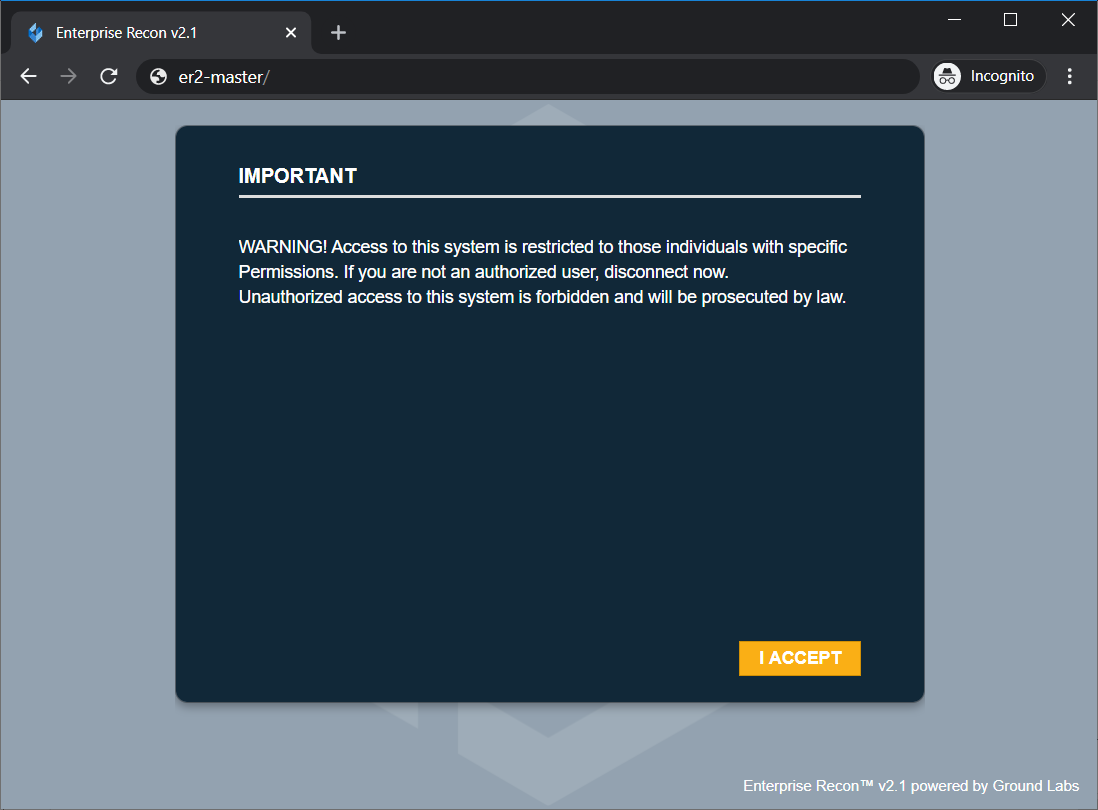The height and width of the screenshot is (810, 1098).
Task: Click the Incognito spy icon in the toolbar
Action: point(946,75)
